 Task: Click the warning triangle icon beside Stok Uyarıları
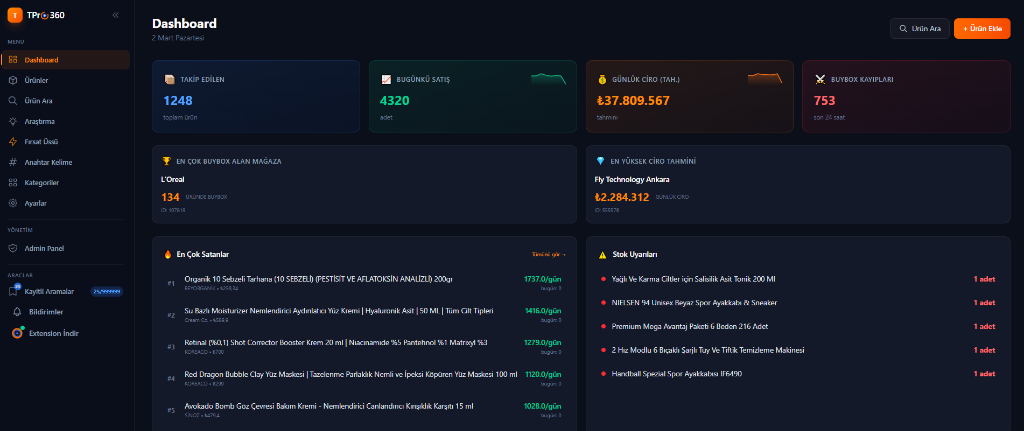click(602, 254)
